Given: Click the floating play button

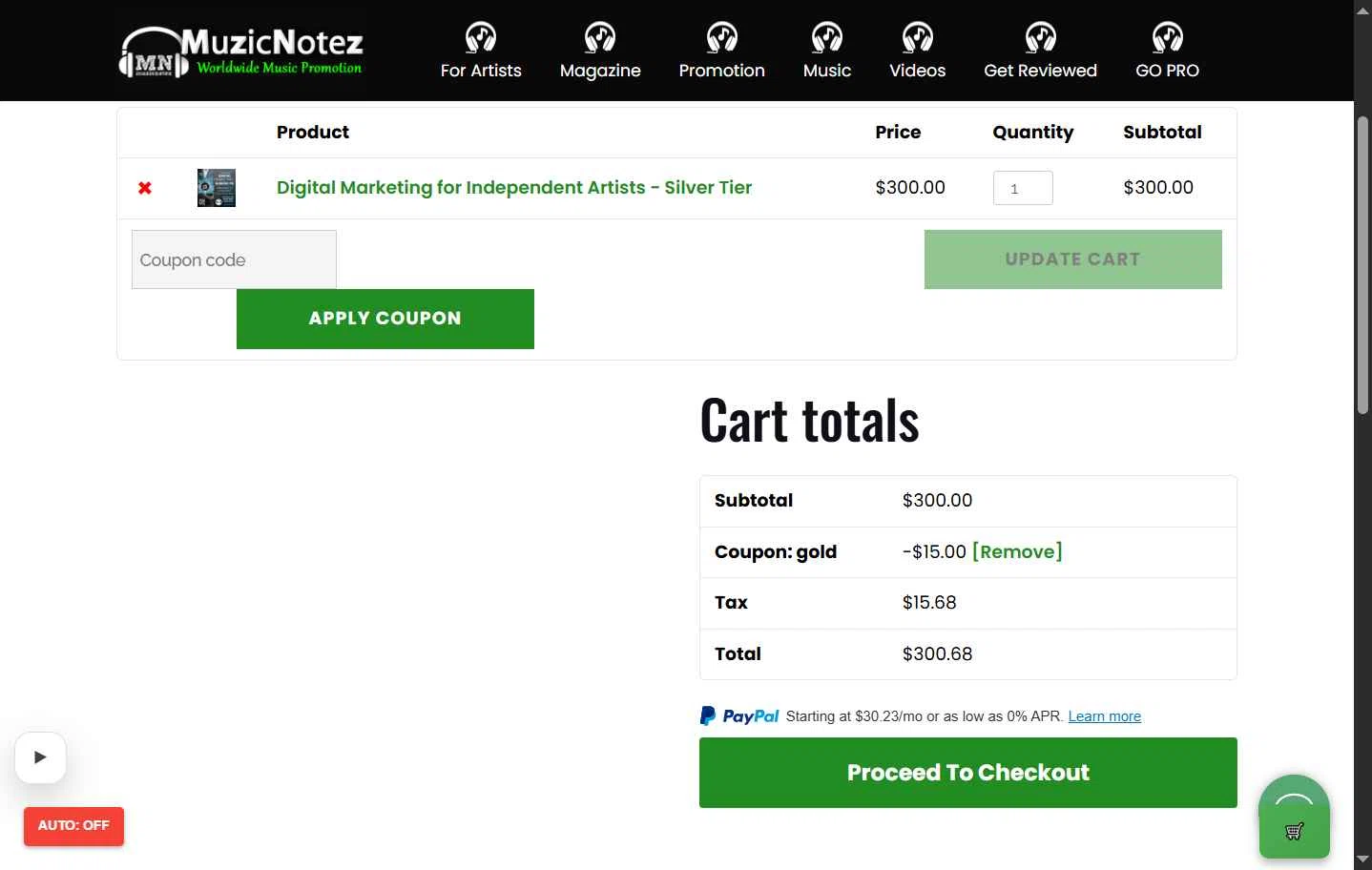Looking at the screenshot, I should (40, 757).
